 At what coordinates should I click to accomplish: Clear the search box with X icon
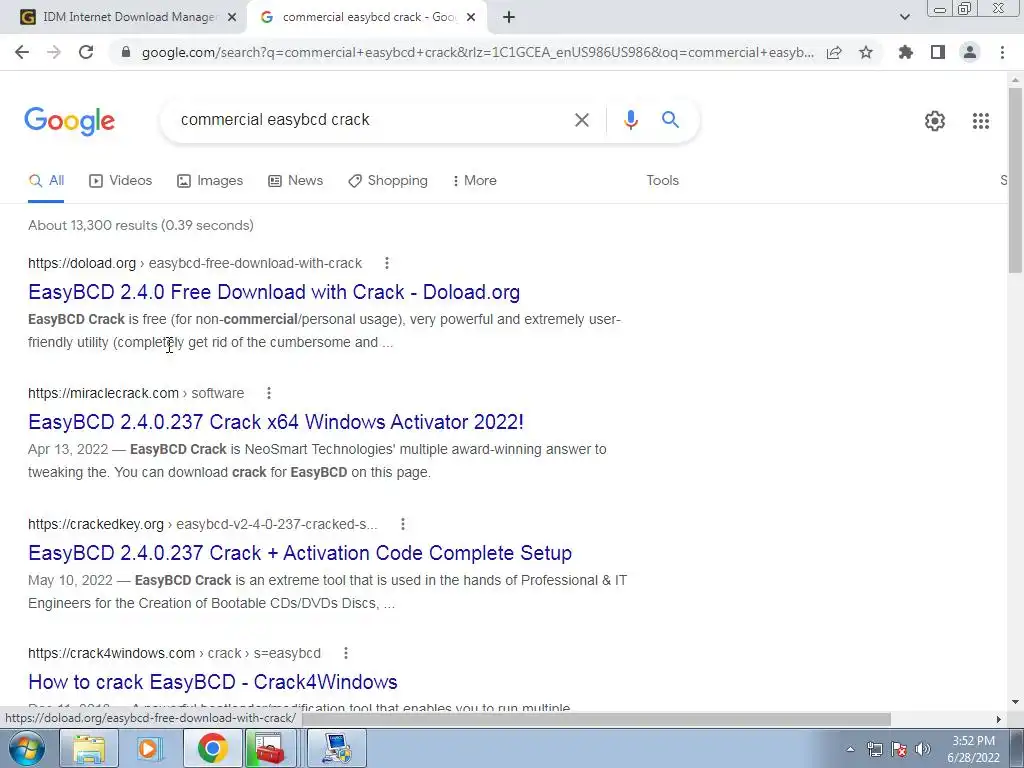[581, 120]
